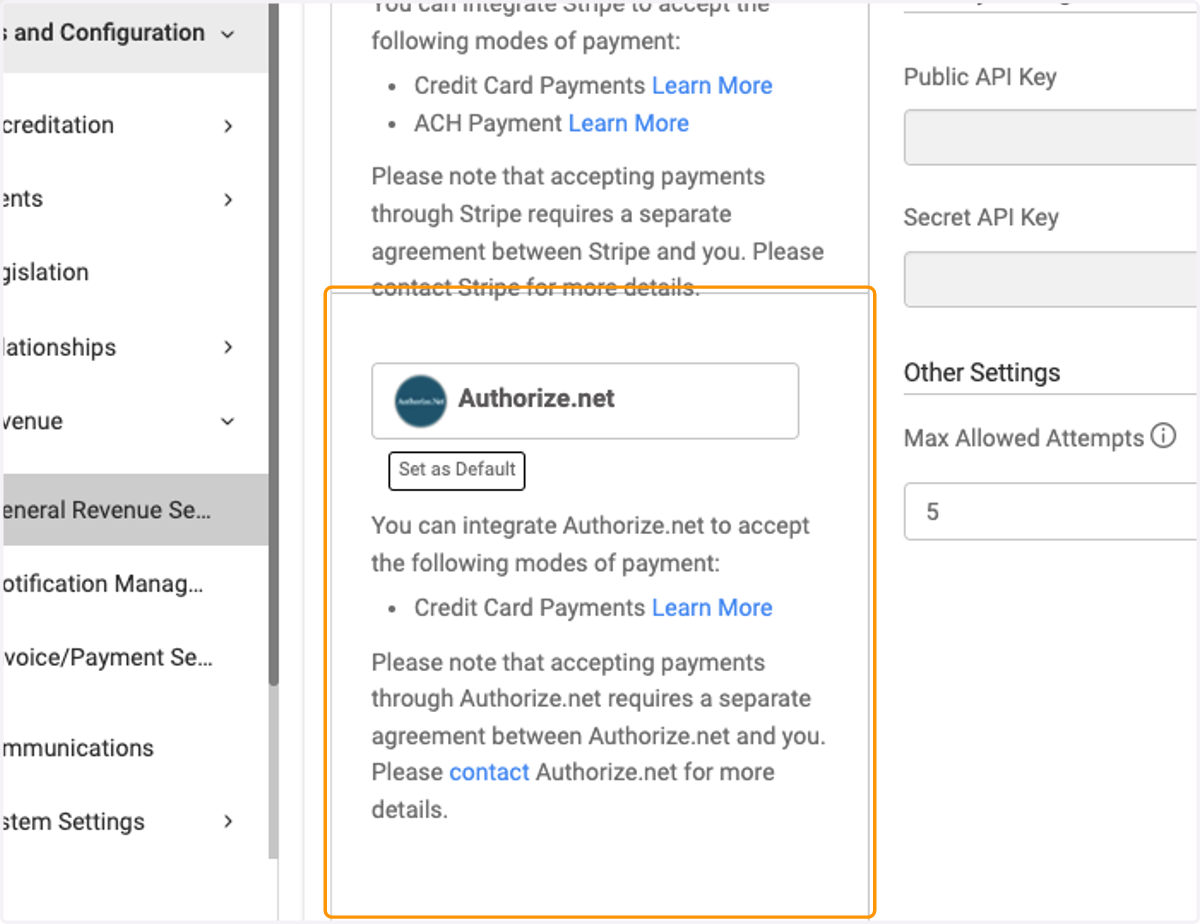
Task: Click the Public API Key label
Action: tap(980, 78)
